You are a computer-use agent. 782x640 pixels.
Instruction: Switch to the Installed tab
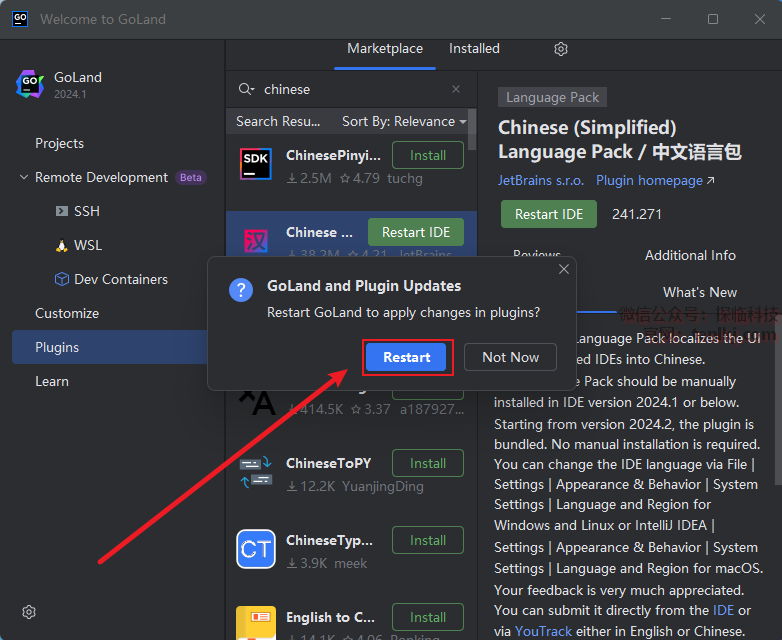pos(474,48)
